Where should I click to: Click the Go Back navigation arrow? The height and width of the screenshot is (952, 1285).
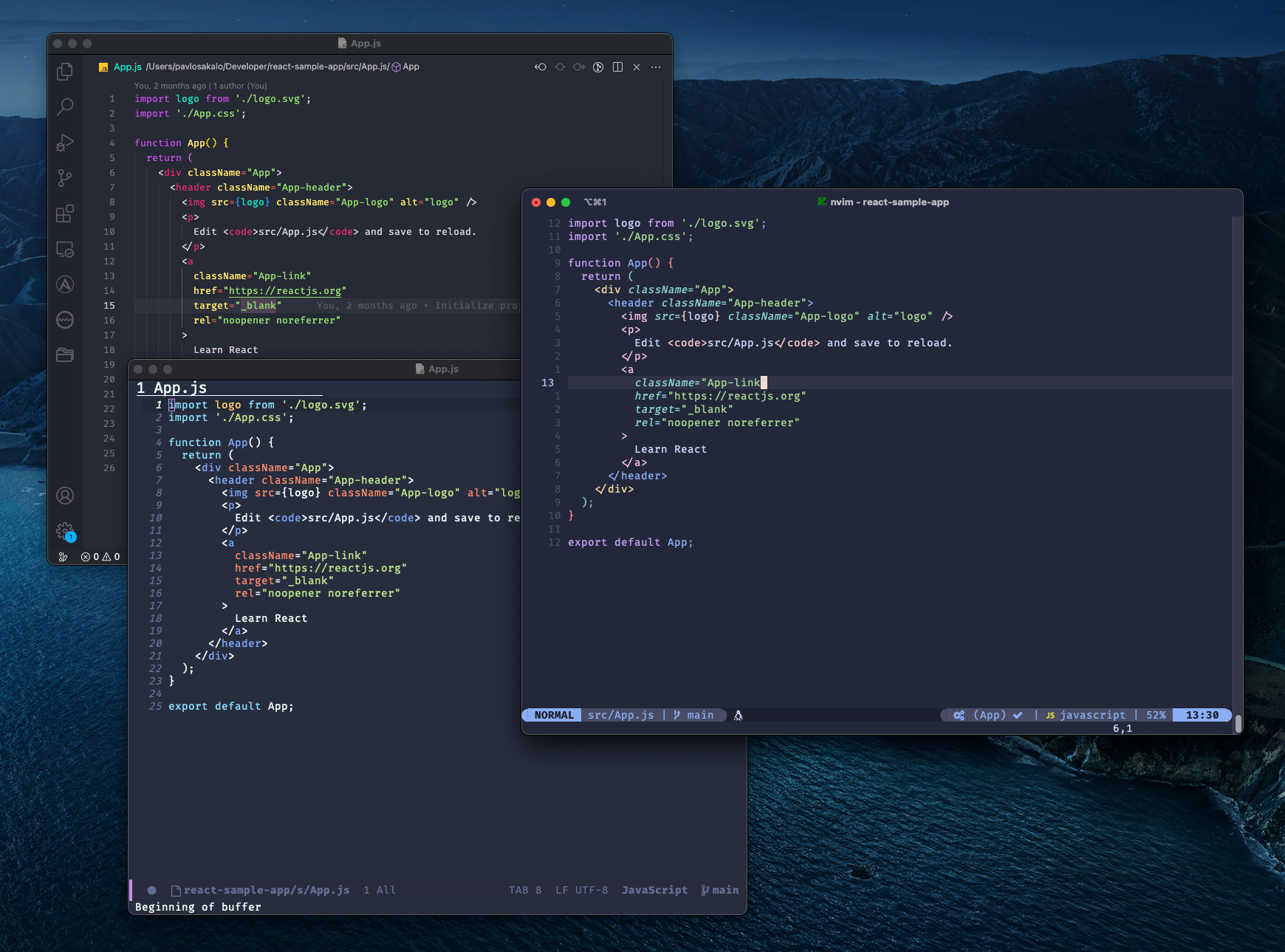point(541,66)
